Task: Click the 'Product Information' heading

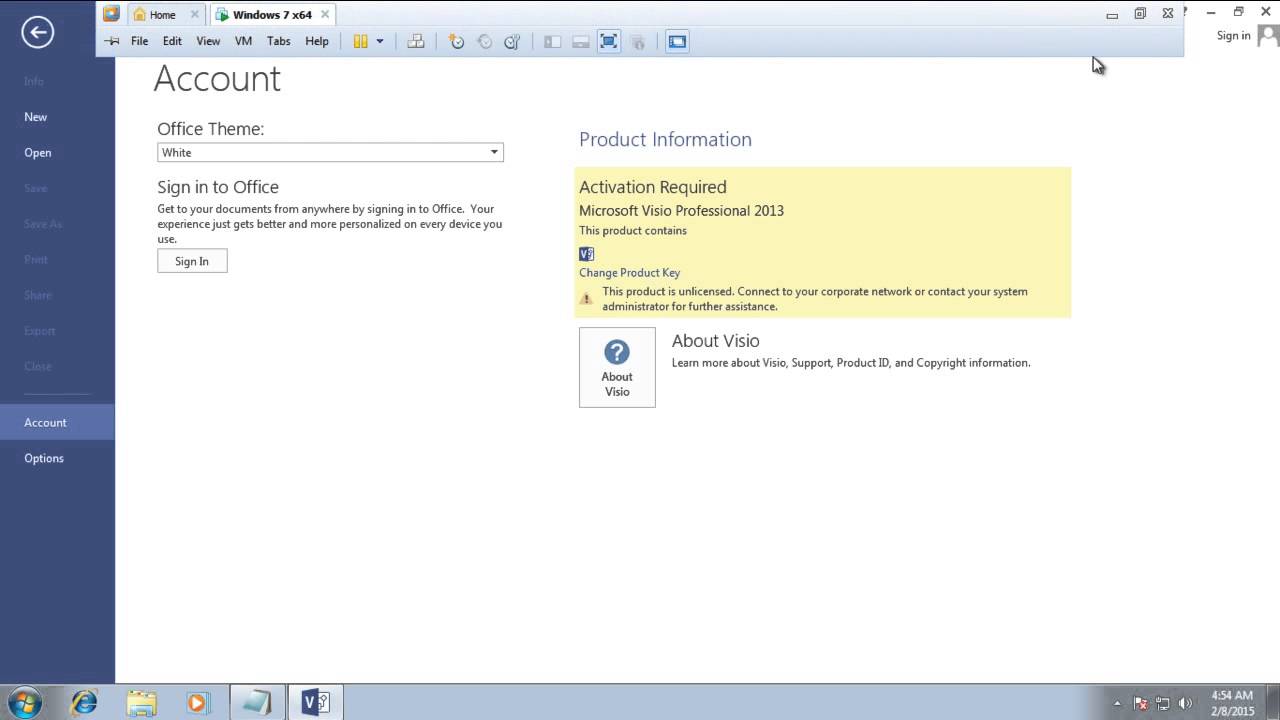Action: click(x=665, y=139)
